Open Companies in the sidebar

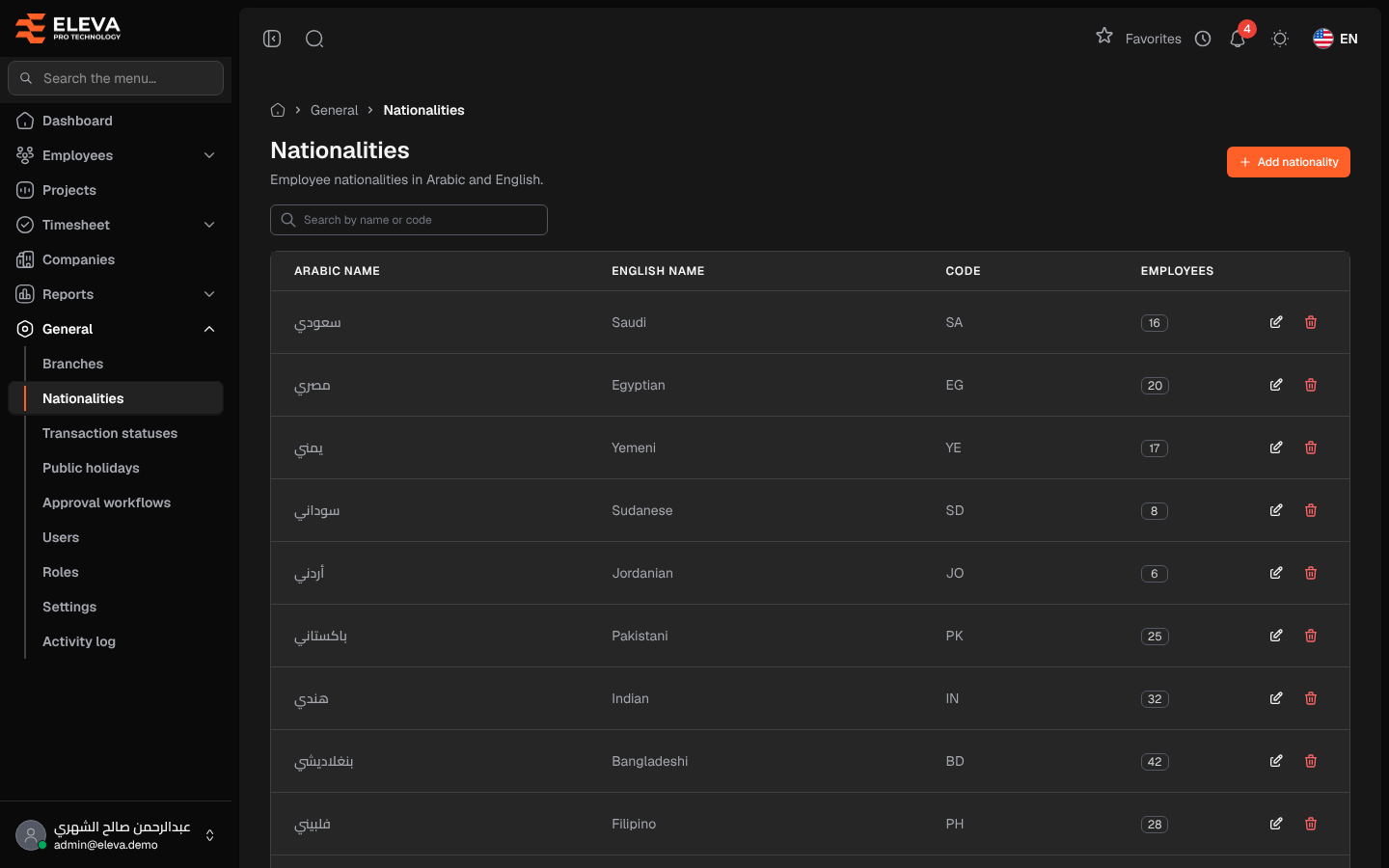click(116, 259)
